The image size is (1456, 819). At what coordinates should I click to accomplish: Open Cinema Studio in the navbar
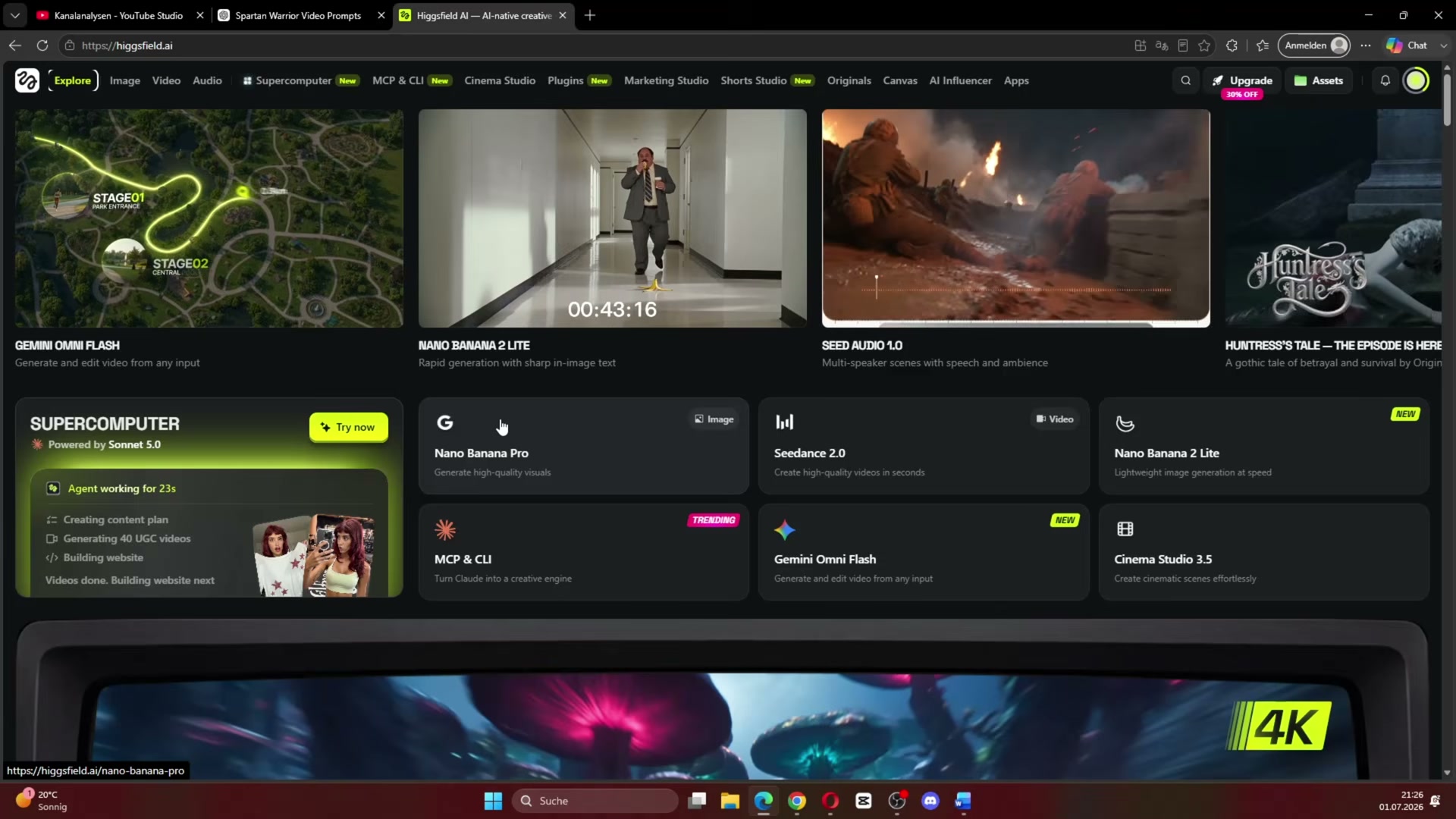[x=500, y=80]
